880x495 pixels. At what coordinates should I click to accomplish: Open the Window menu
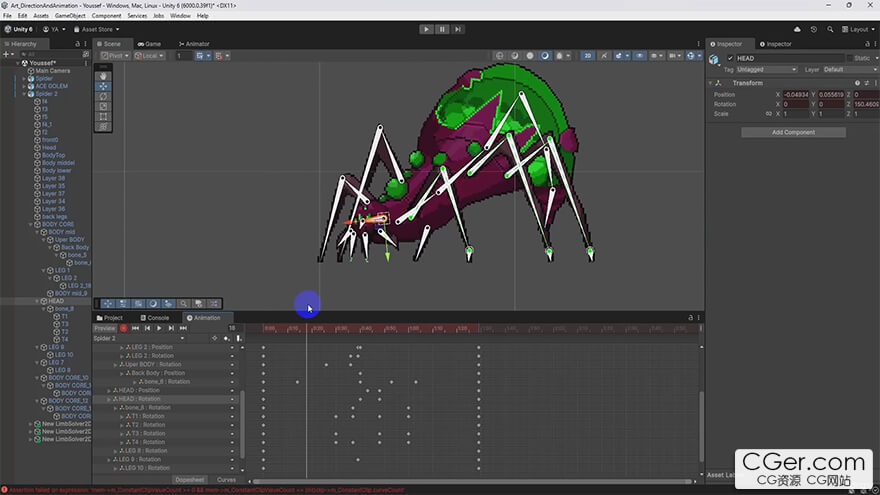180,16
